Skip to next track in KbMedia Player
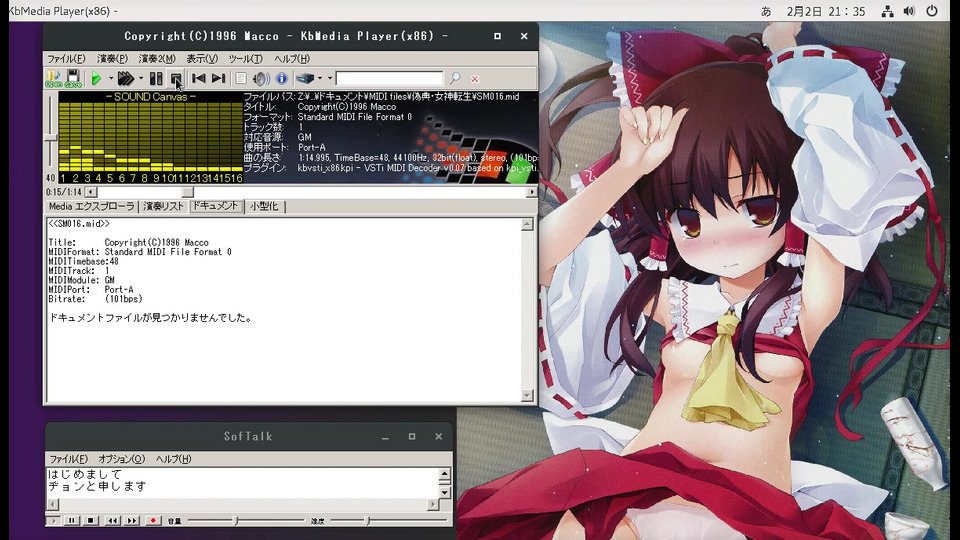960x540 pixels. 219,78
